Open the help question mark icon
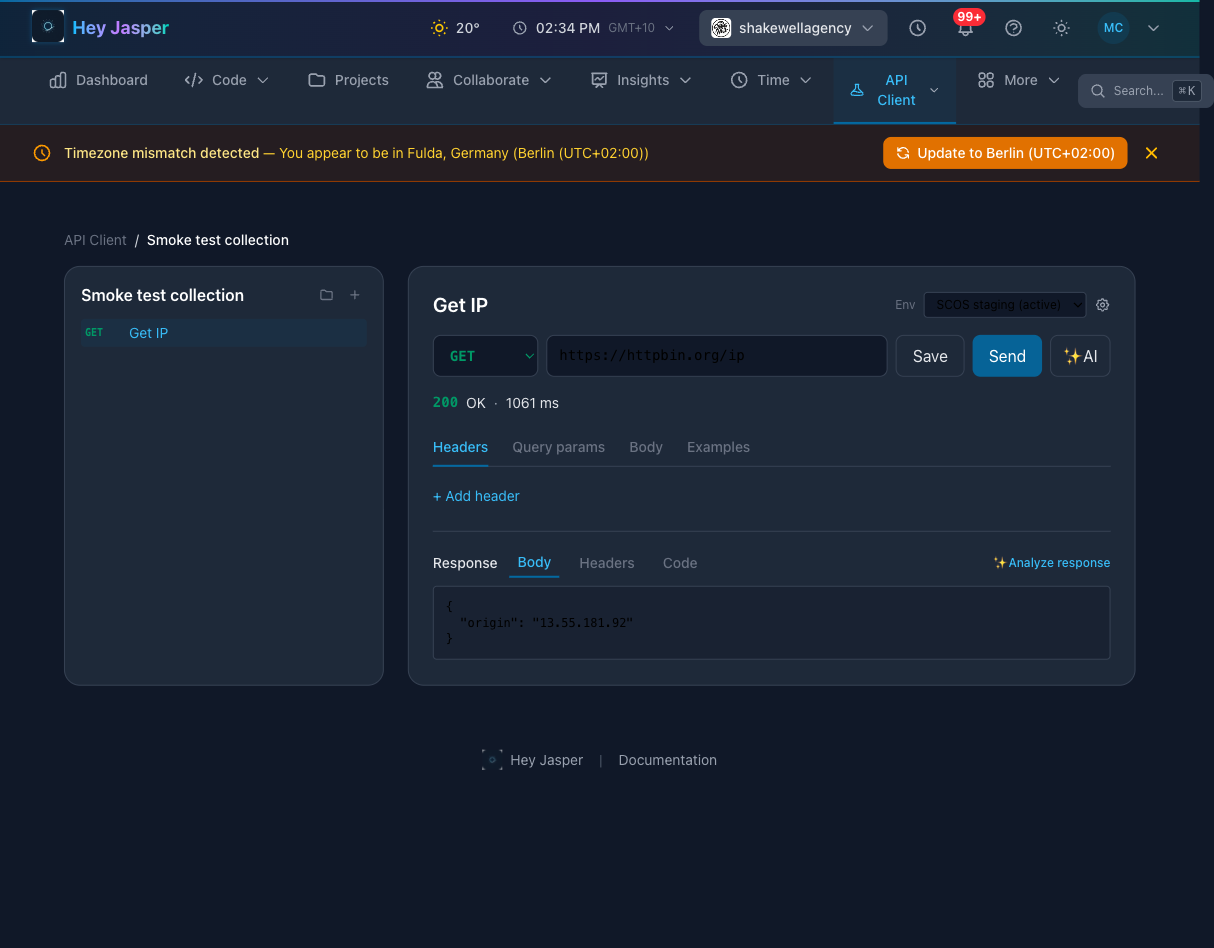The height and width of the screenshot is (948, 1214). point(1014,28)
